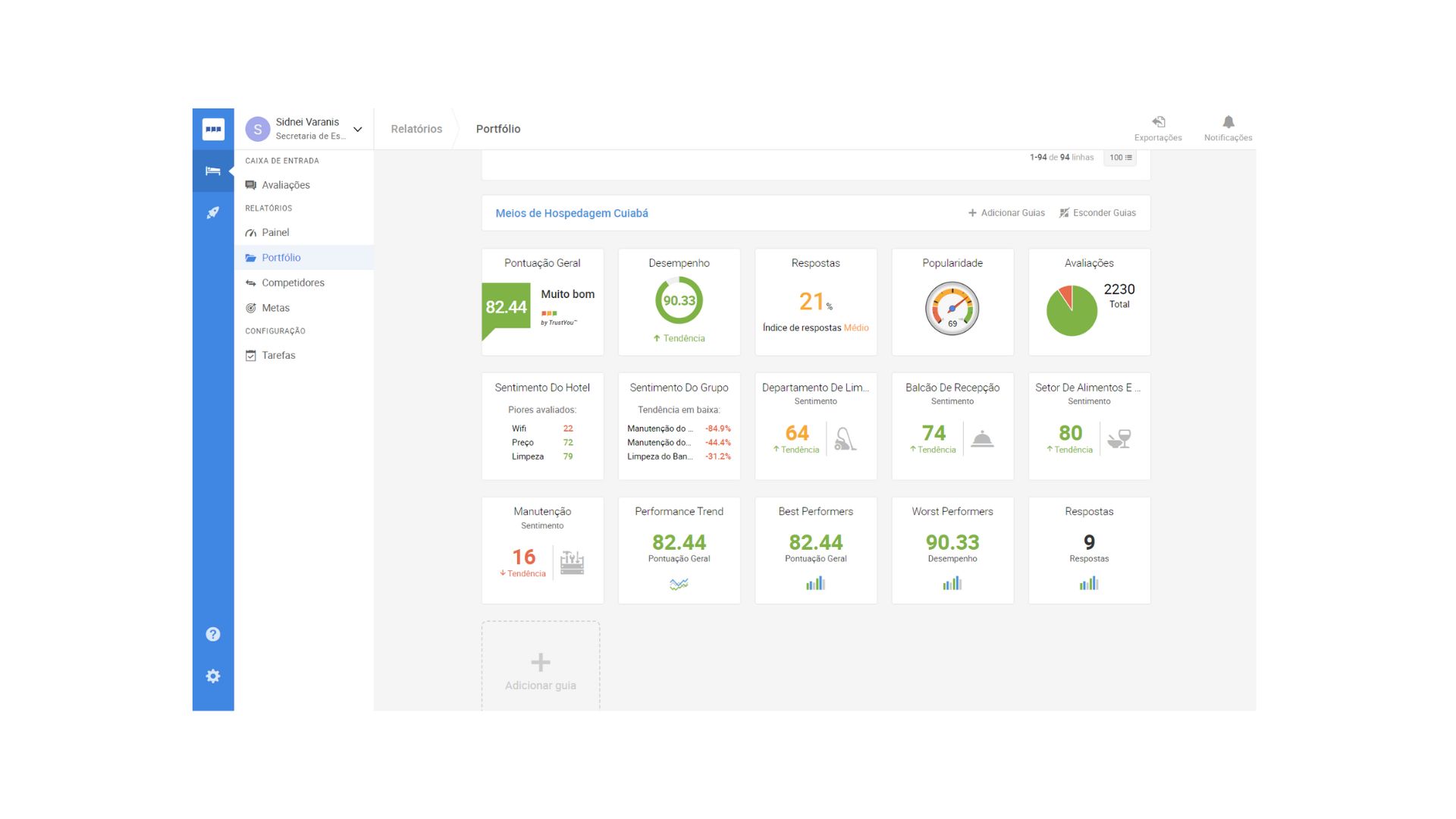The image size is (1456, 819).
Task: Click the Avaliações pie chart
Action: point(1072,311)
